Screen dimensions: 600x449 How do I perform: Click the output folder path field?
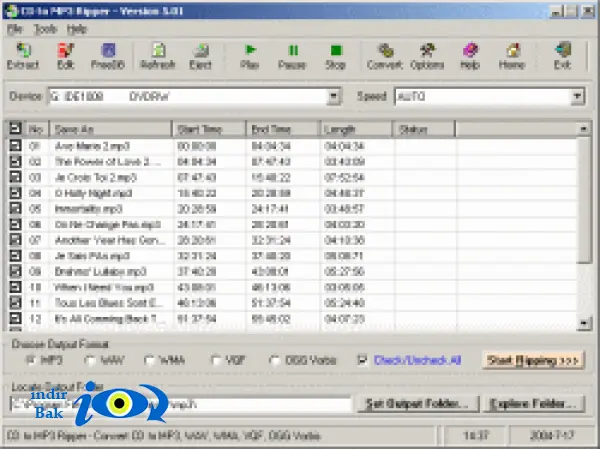tap(181, 405)
